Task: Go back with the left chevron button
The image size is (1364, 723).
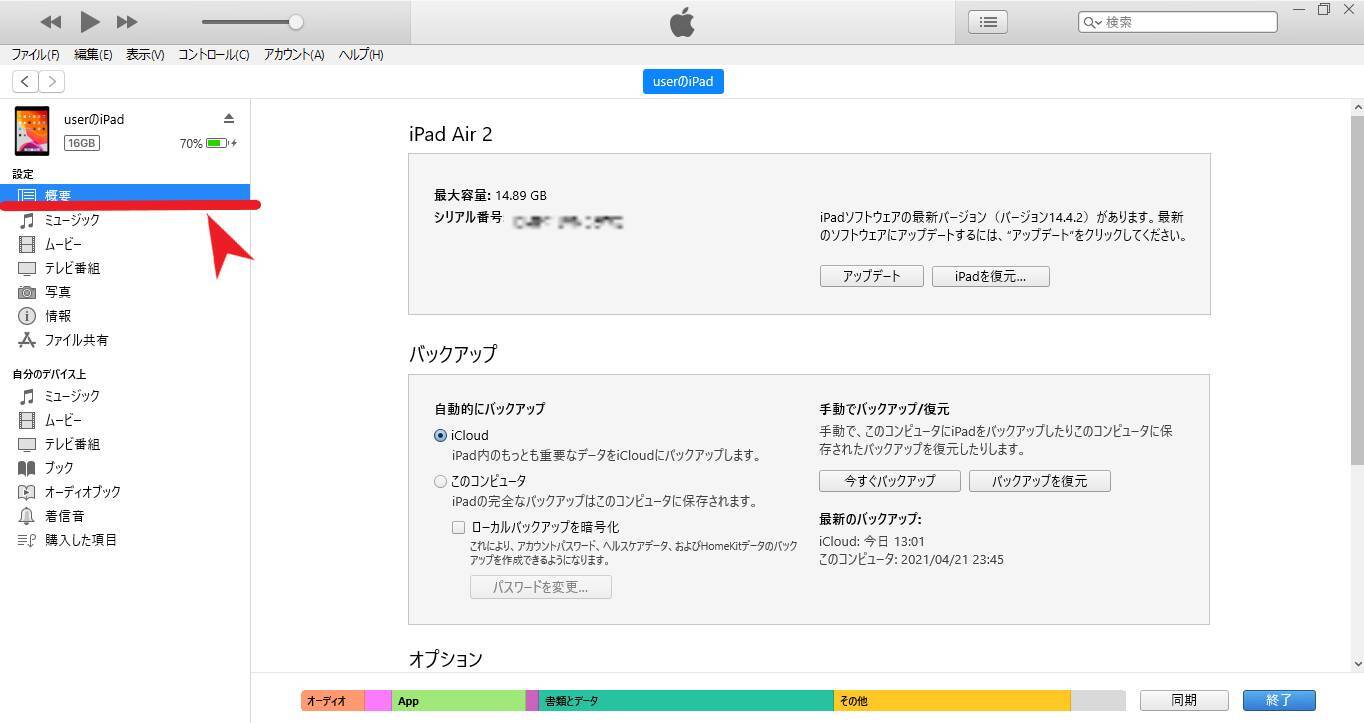Action: pos(25,82)
